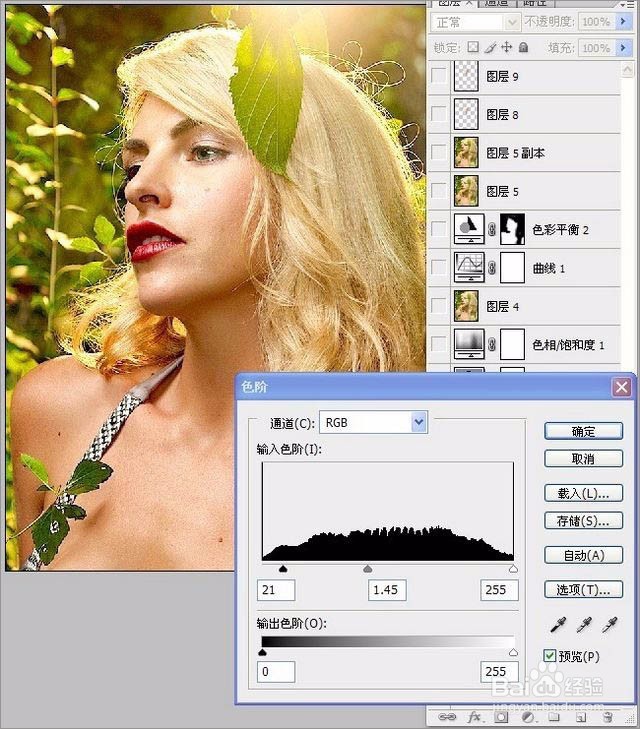The height and width of the screenshot is (729, 640).
Task: Pick the black point eyedropper in Levels
Action: pos(558,625)
